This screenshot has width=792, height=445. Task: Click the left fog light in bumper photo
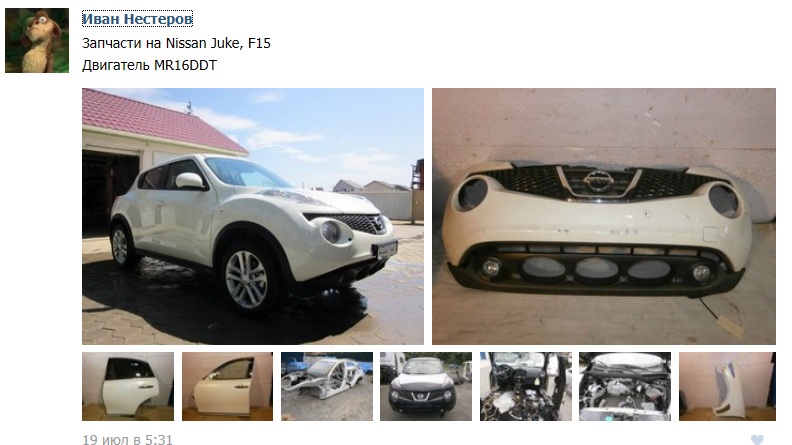(490, 267)
